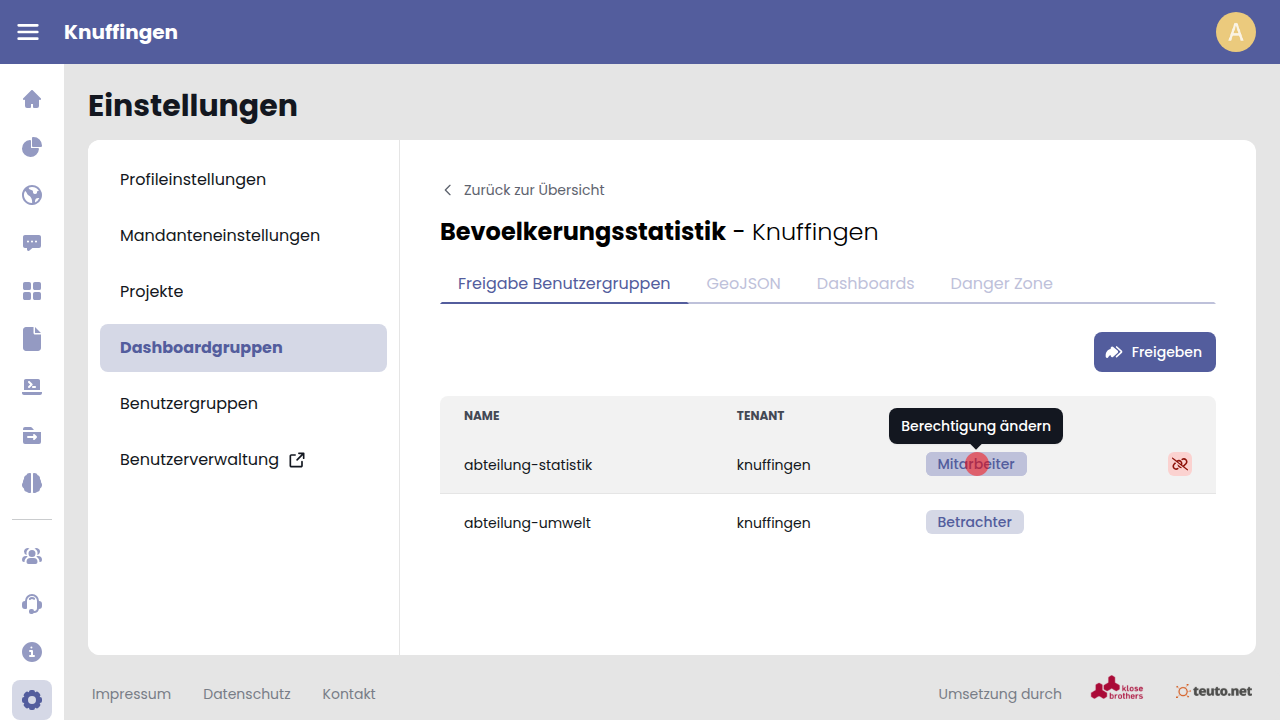Screen dimensions: 1280x720
Task: Open the Datenschutz footer link
Action: [246, 694]
